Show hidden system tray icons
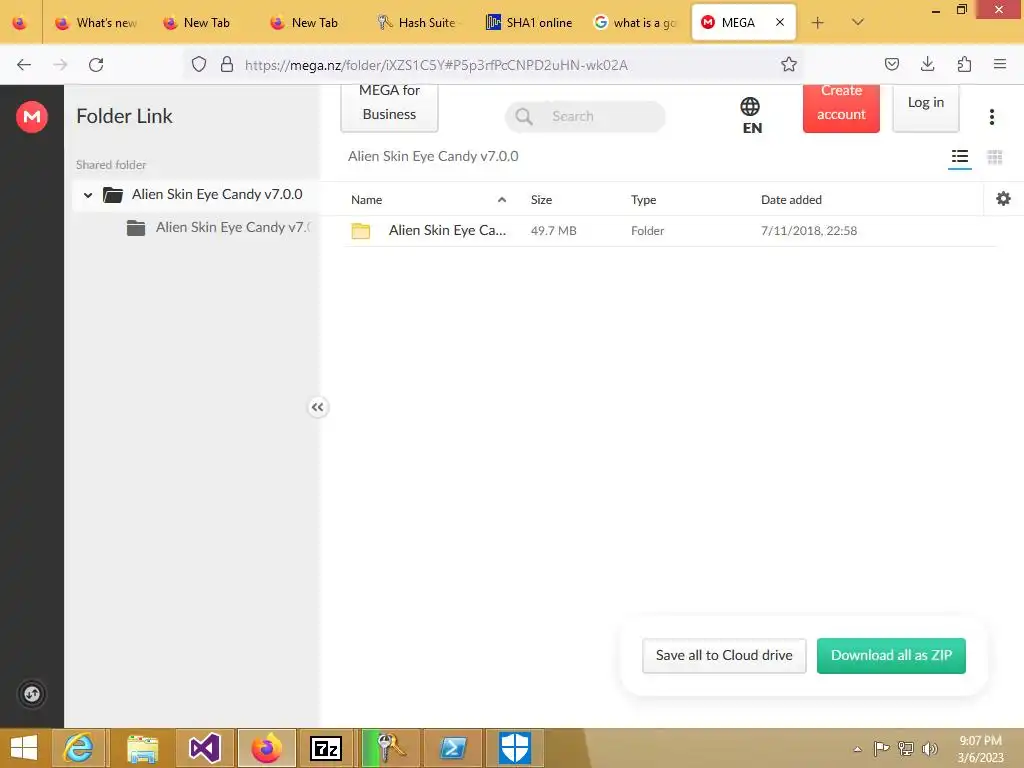Viewport: 1024px width, 768px height. 857,749
